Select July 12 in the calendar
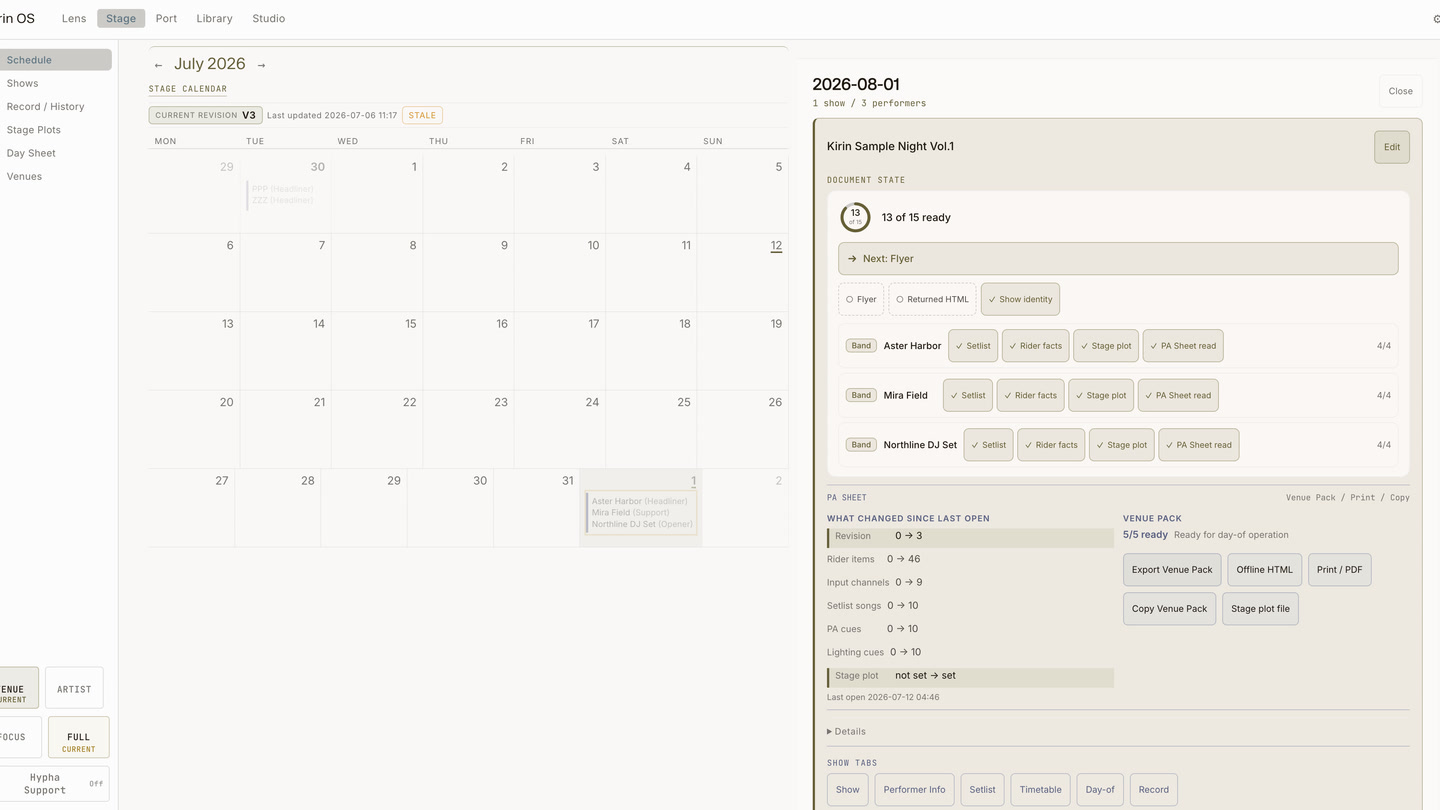Image resolution: width=1440 pixels, height=810 pixels. pyautogui.click(x=776, y=246)
